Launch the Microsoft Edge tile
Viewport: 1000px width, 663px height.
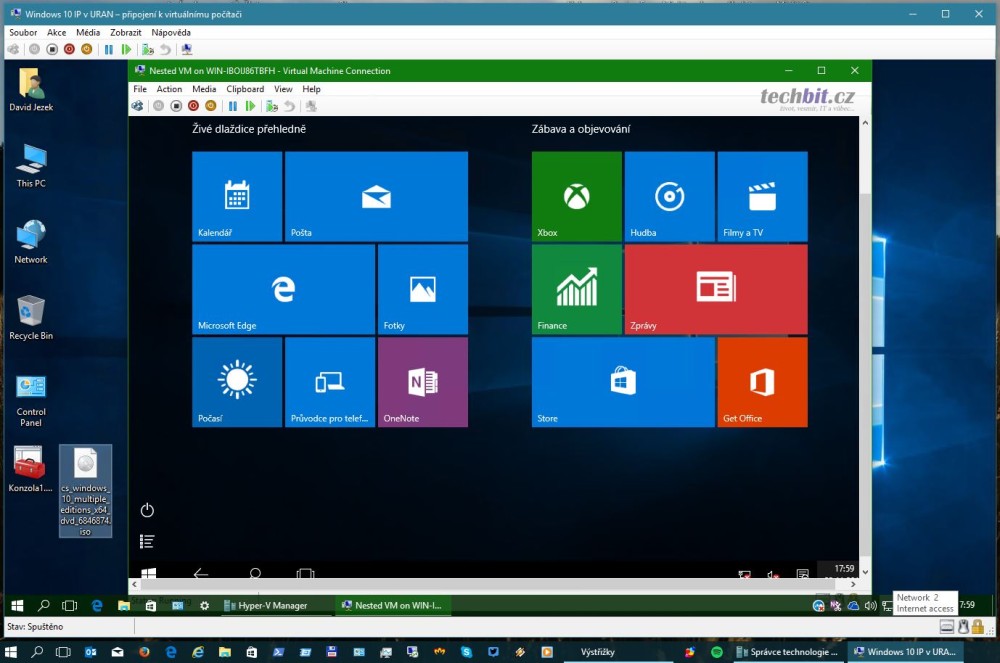point(283,289)
